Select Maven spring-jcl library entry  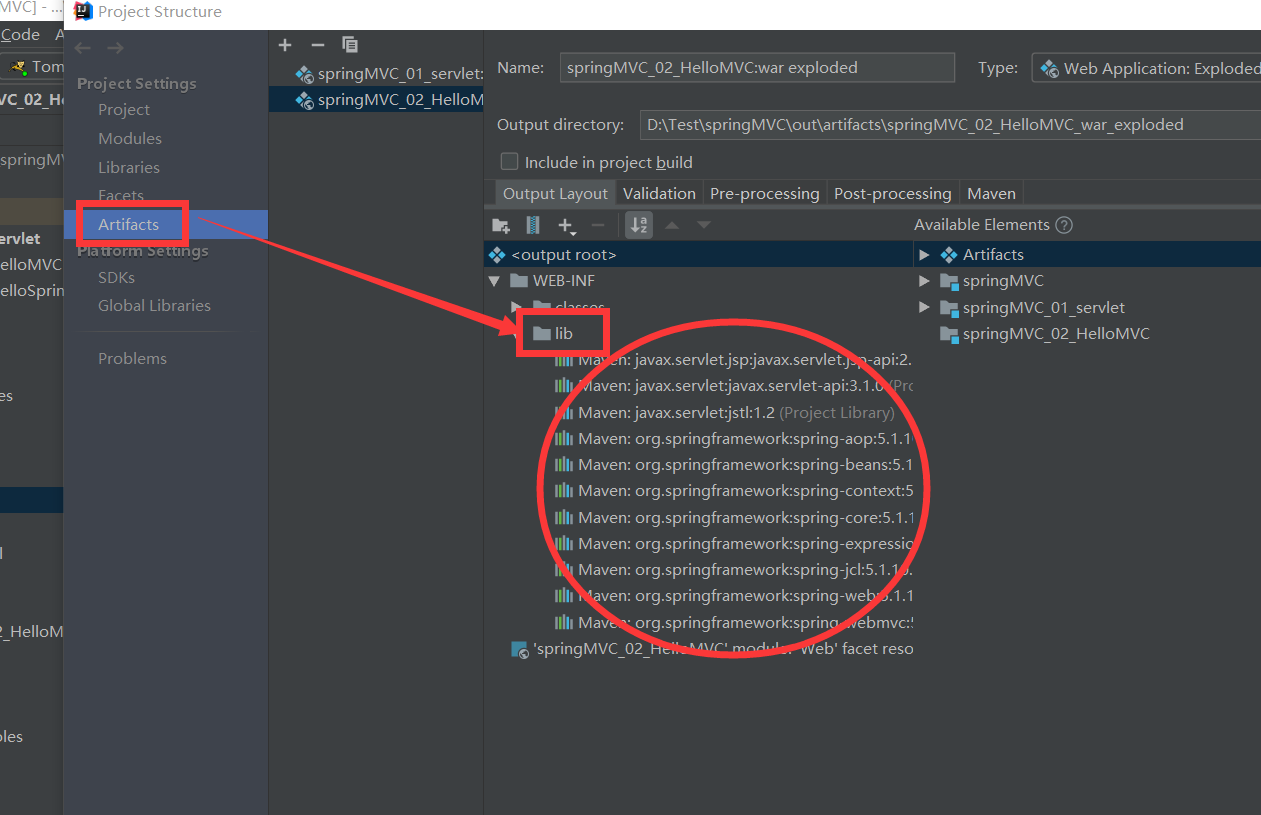coord(733,570)
